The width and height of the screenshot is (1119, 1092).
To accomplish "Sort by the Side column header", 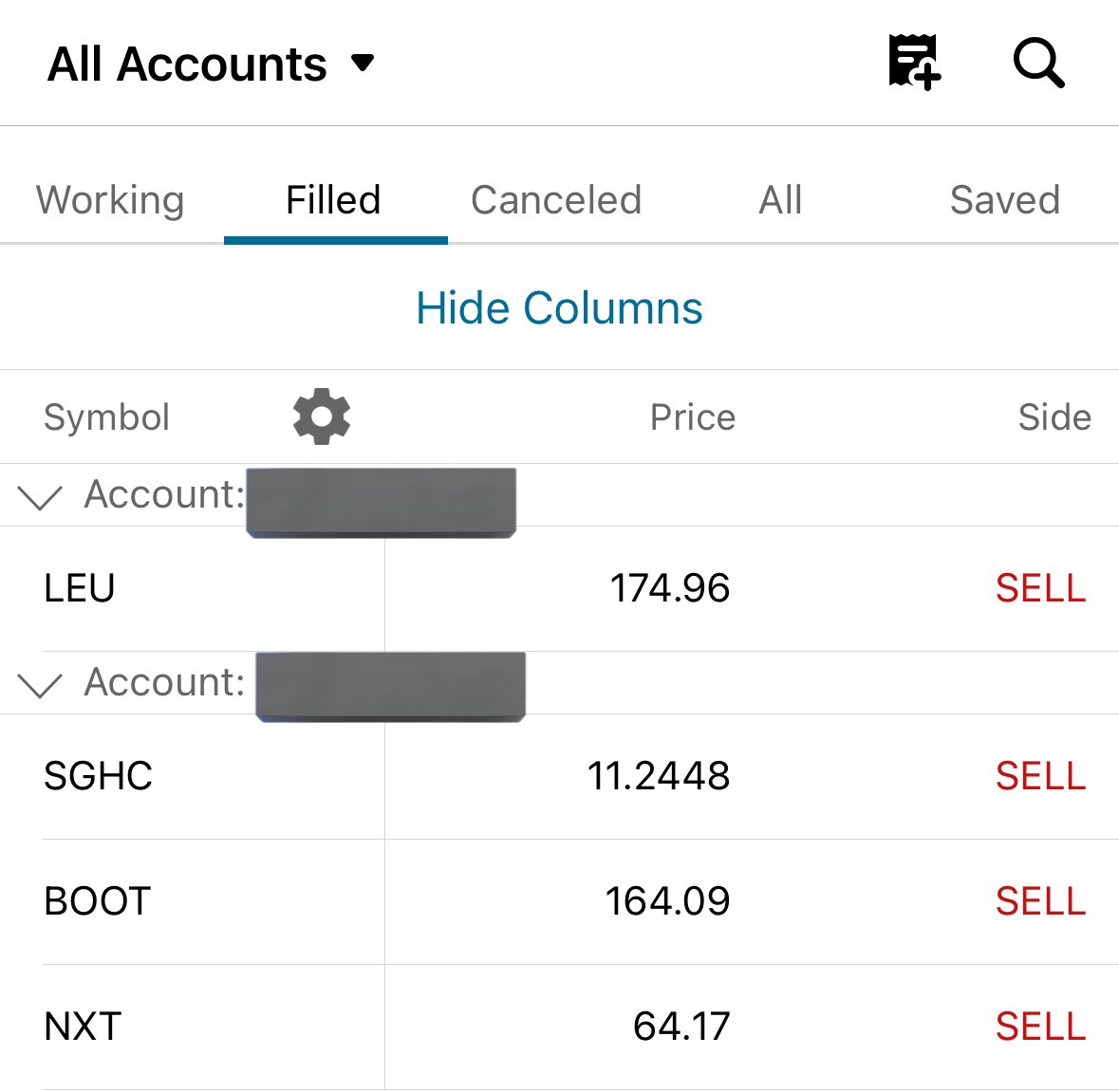I will [1054, 416].
